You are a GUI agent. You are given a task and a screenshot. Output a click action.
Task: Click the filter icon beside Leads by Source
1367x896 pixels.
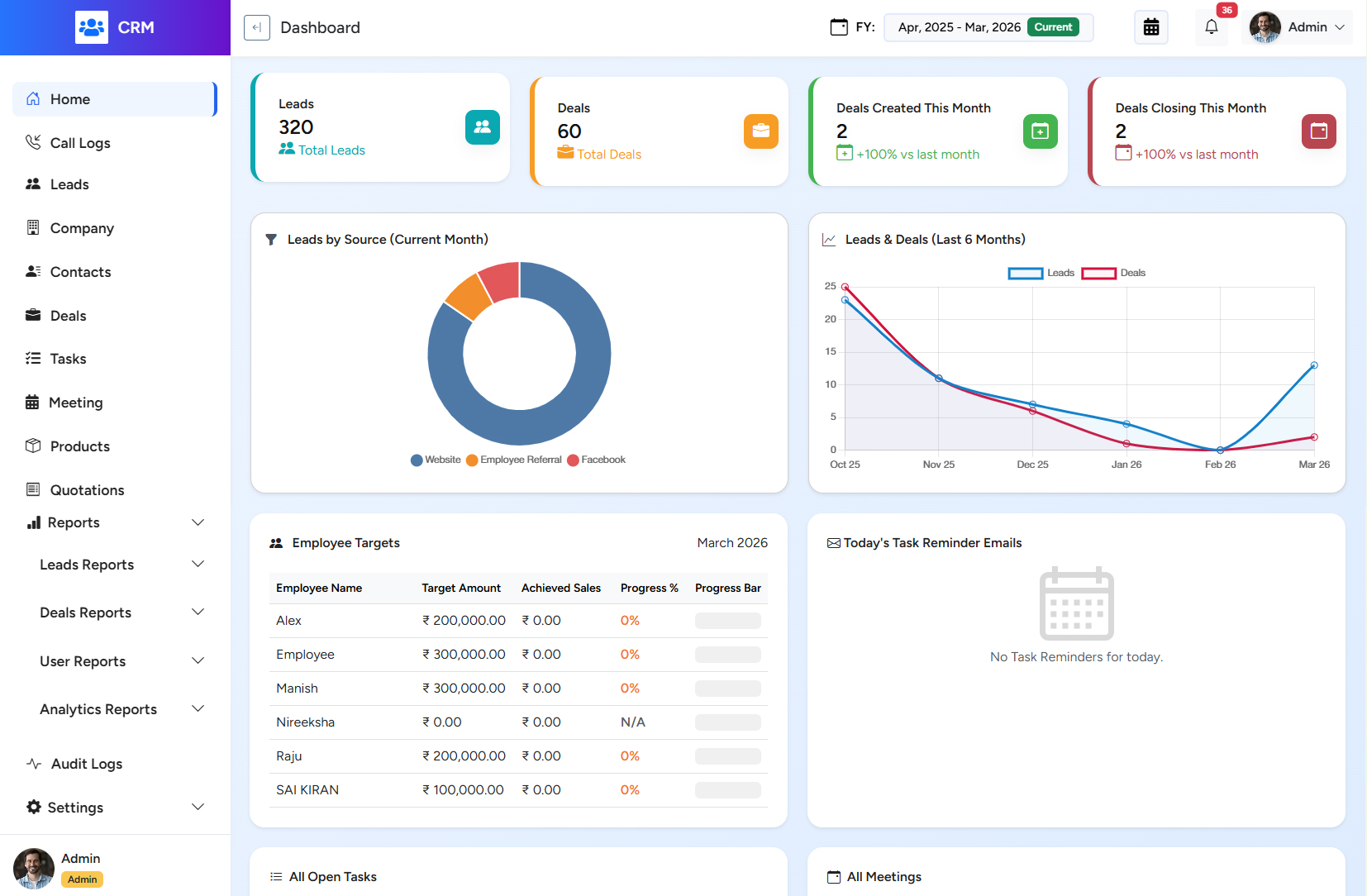tap(271, 239)
